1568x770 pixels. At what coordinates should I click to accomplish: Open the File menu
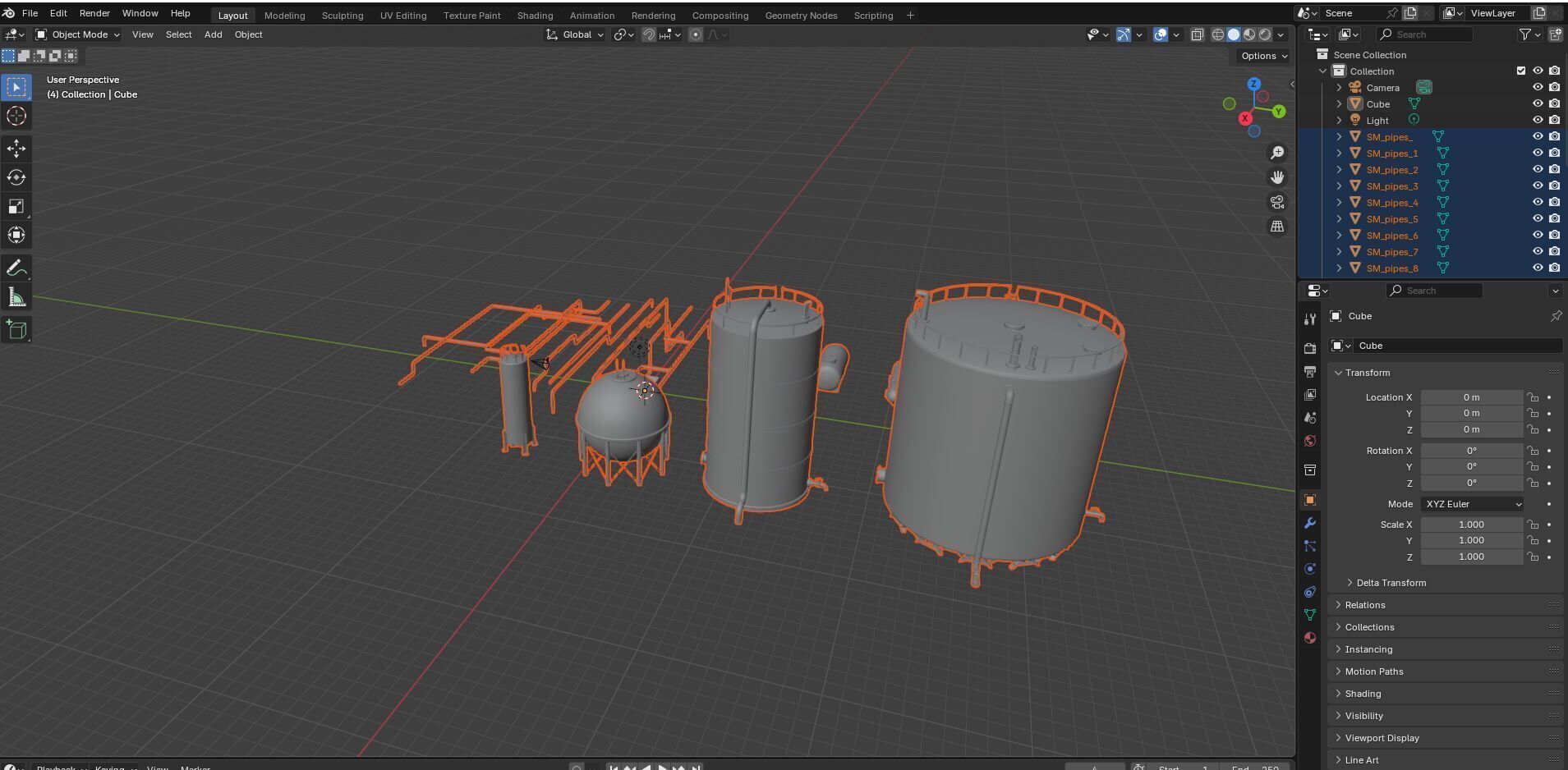[30, 13]
